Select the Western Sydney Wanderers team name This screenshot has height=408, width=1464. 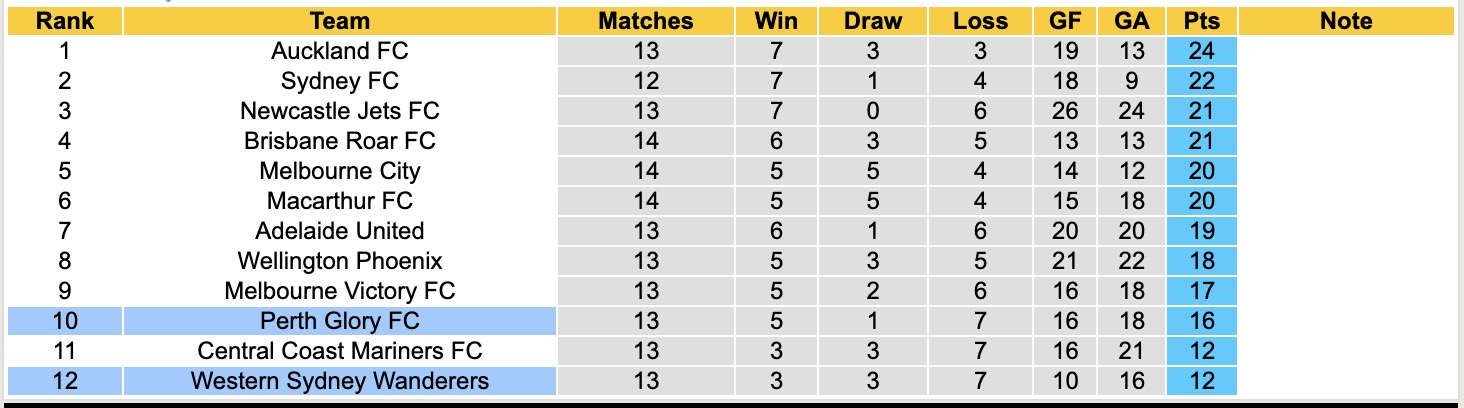(339, 381)
